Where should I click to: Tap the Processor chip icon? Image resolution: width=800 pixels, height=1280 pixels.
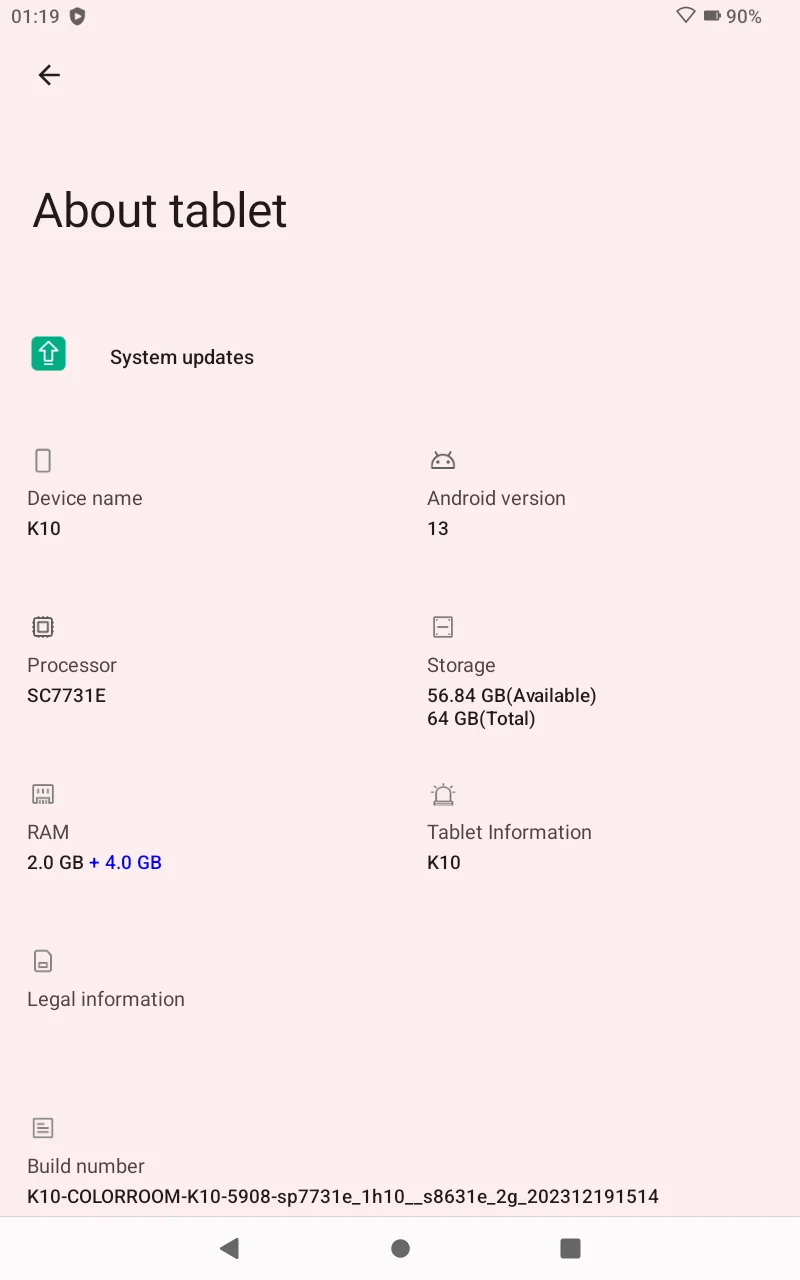click(x=42, y=627)
